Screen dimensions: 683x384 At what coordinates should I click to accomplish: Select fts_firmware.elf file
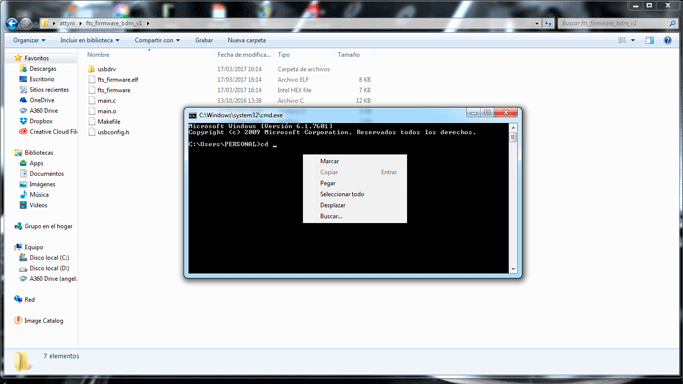[x=118, y=80]
